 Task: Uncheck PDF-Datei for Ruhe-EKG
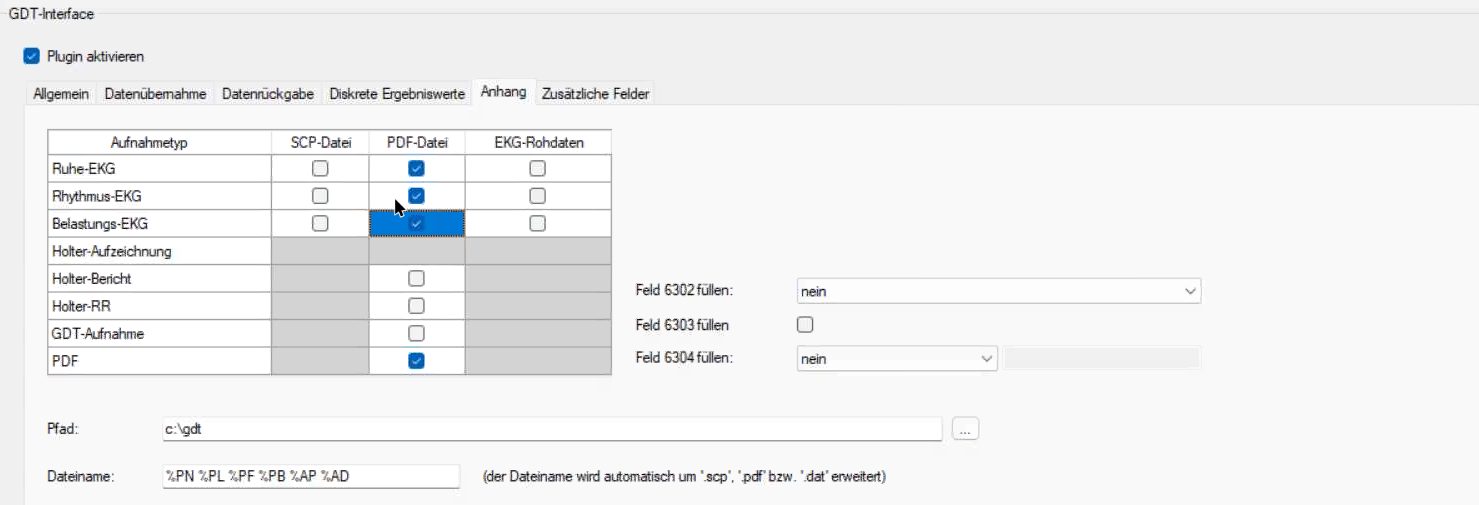point(417,169)
